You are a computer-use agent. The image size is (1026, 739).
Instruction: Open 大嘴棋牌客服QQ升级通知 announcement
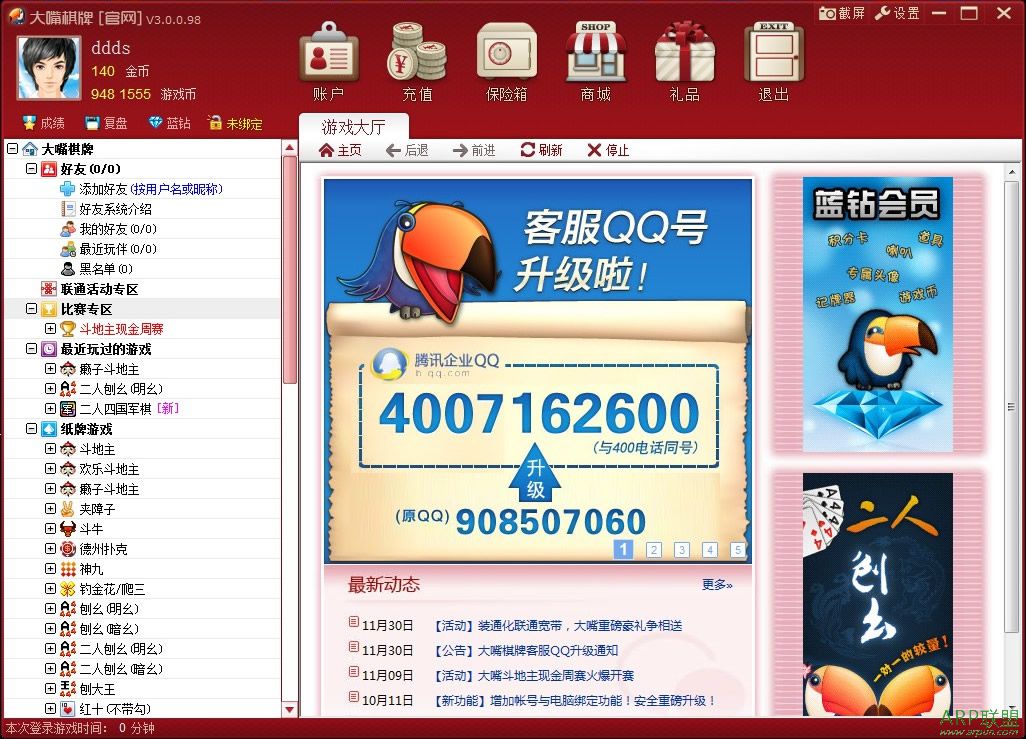[526, 650]
